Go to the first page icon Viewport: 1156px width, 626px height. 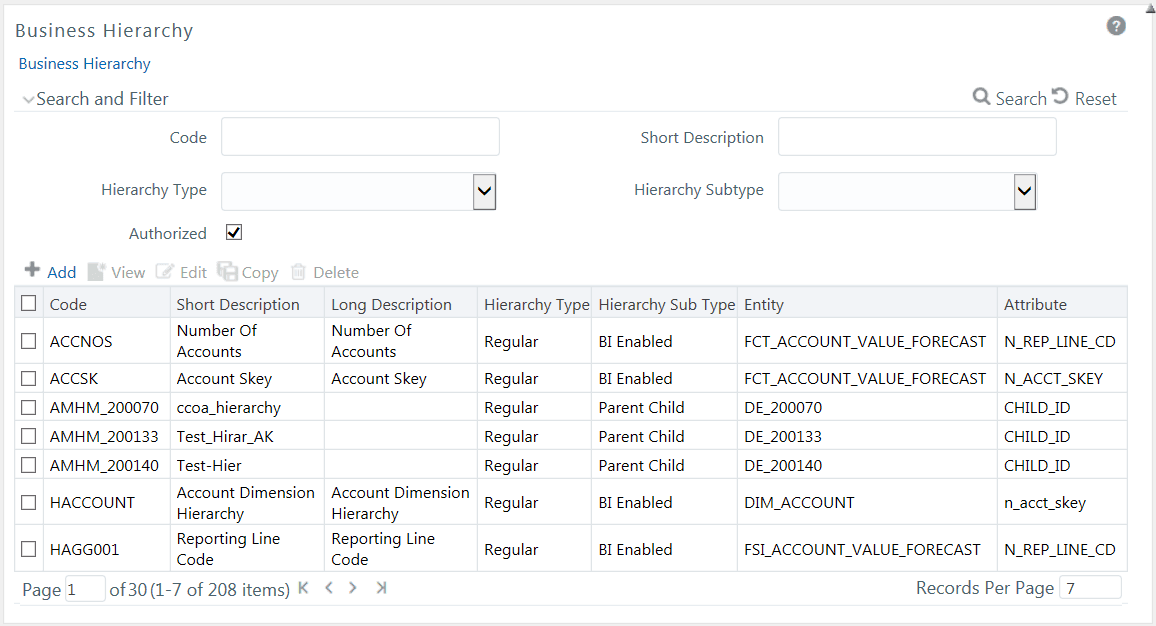304,588
